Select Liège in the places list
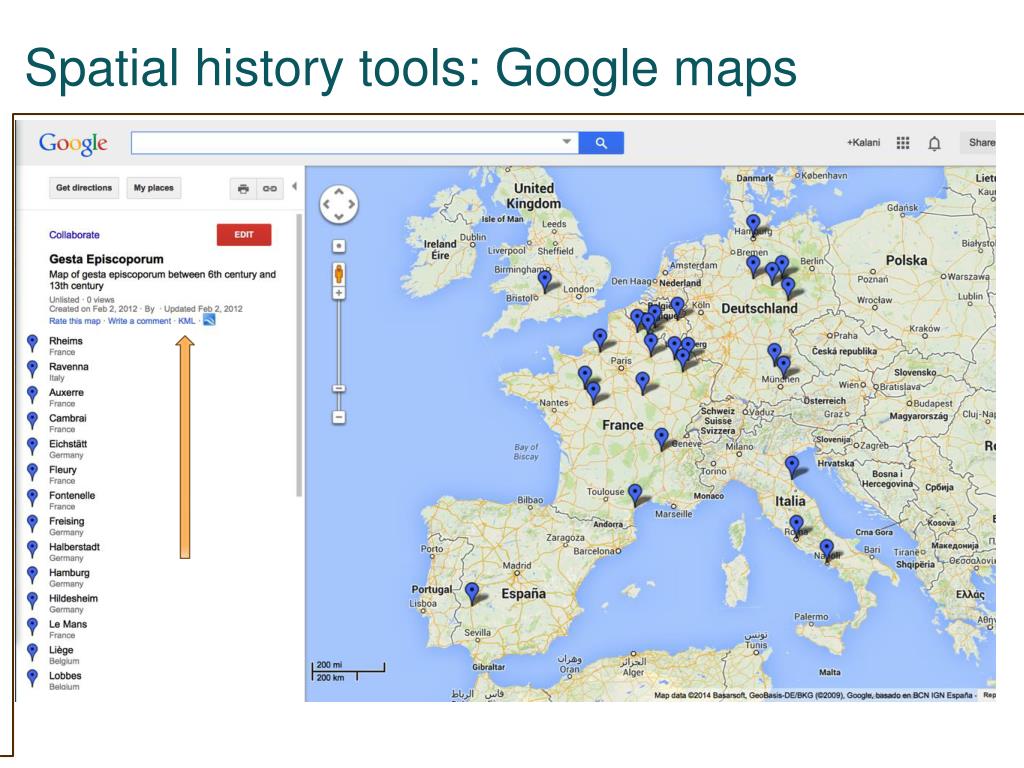 [x=61, y=650]
